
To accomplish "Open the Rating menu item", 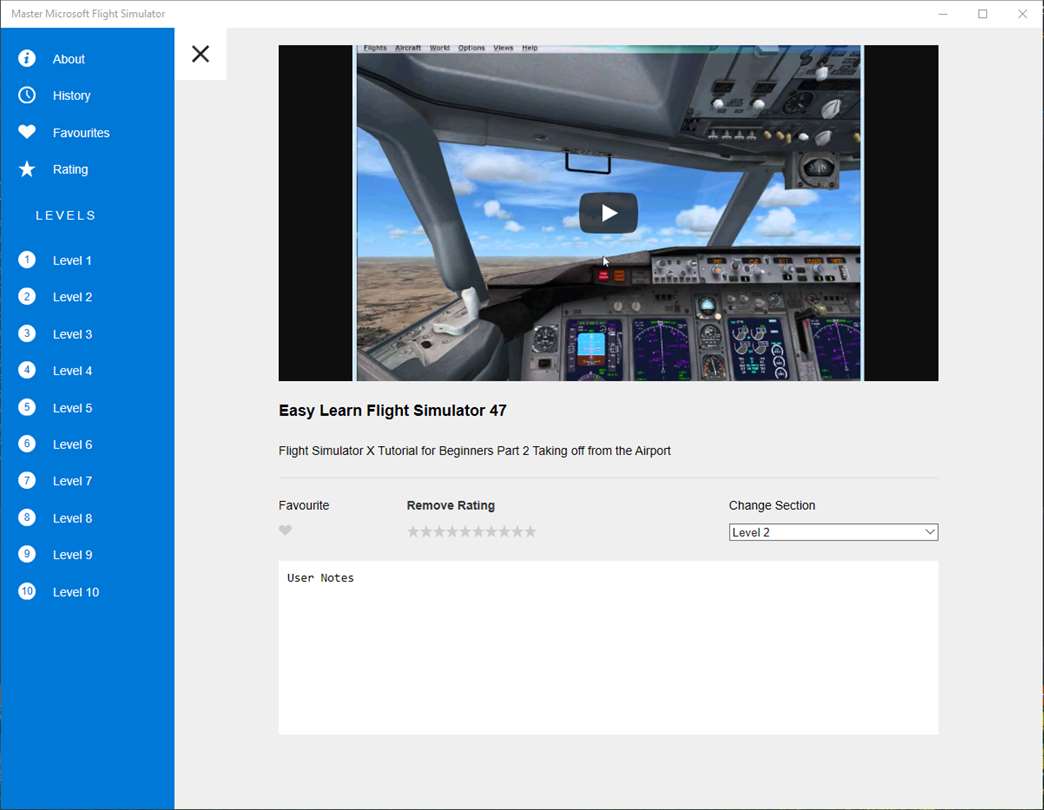I will [70, 169].
